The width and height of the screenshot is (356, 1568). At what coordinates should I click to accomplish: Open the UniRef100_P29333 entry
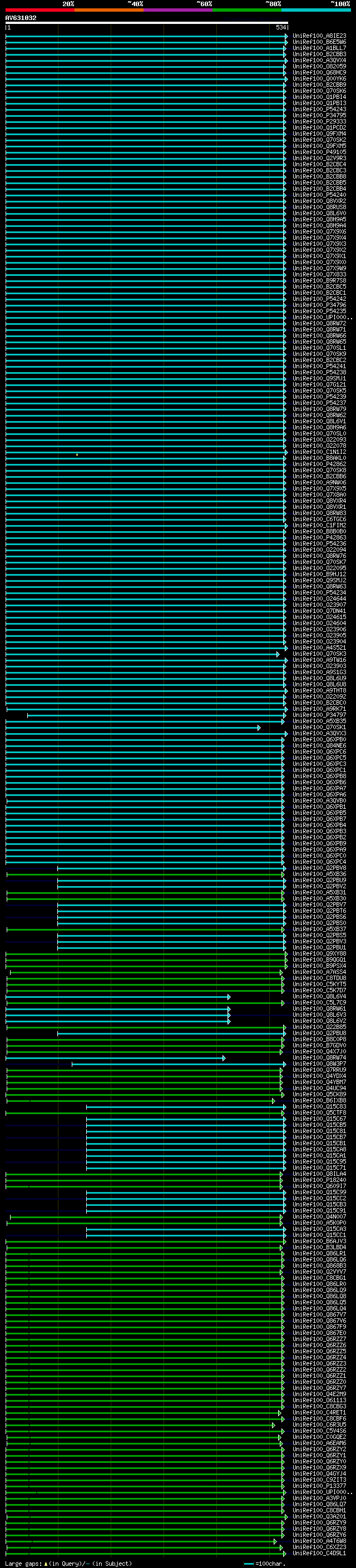click(x=319, y=122)
